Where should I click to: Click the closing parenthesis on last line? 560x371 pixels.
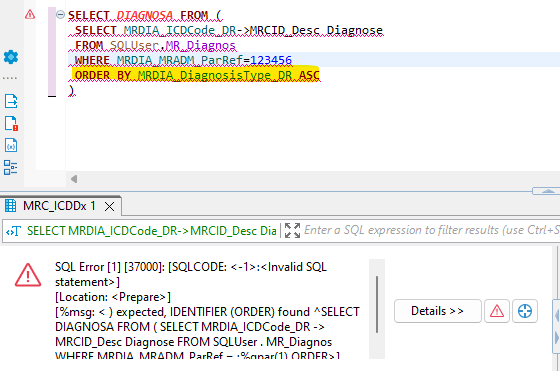pos(72,90)
